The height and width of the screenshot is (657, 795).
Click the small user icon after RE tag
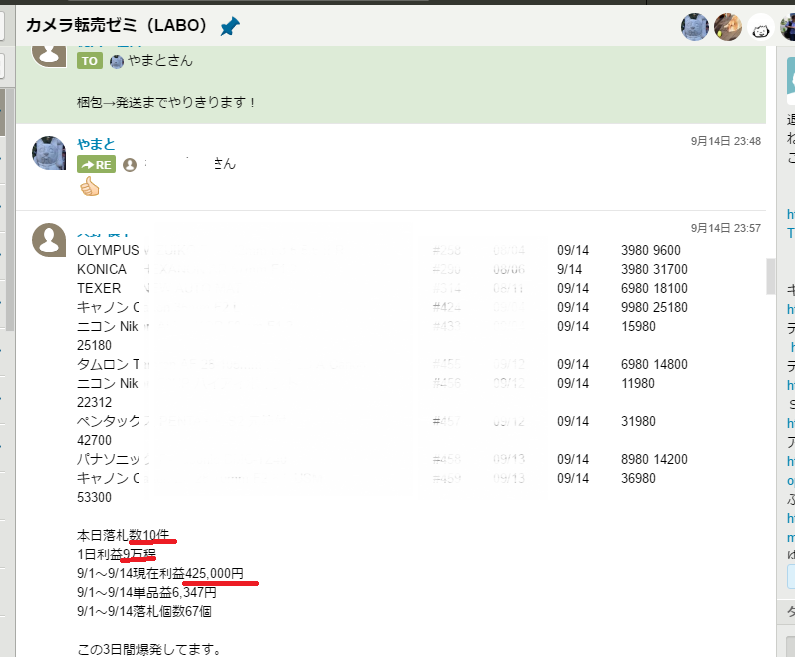[x=130, y=165]
